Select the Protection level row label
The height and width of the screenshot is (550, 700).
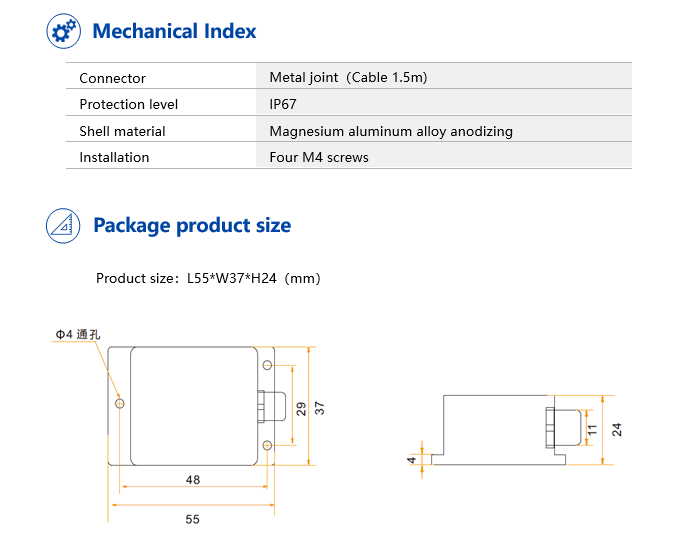pyautogui.click(x=129, y=104)
